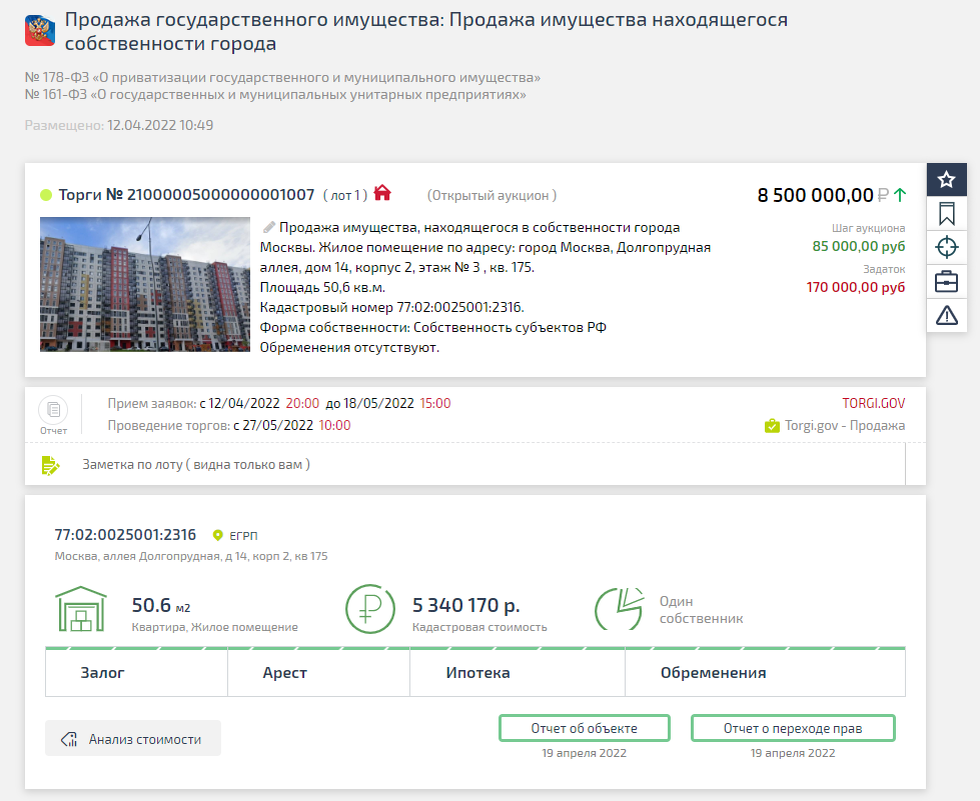
Task: Click the ( лот 1 ) label
Action: (345, 196)
